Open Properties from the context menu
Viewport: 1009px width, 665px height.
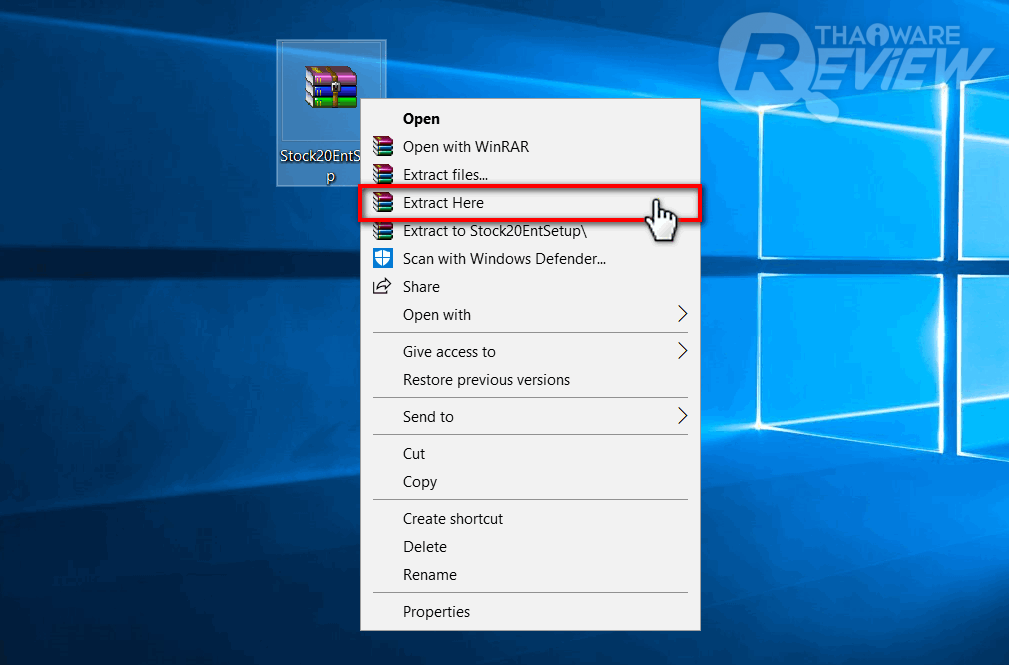click(x=530, y=612)
